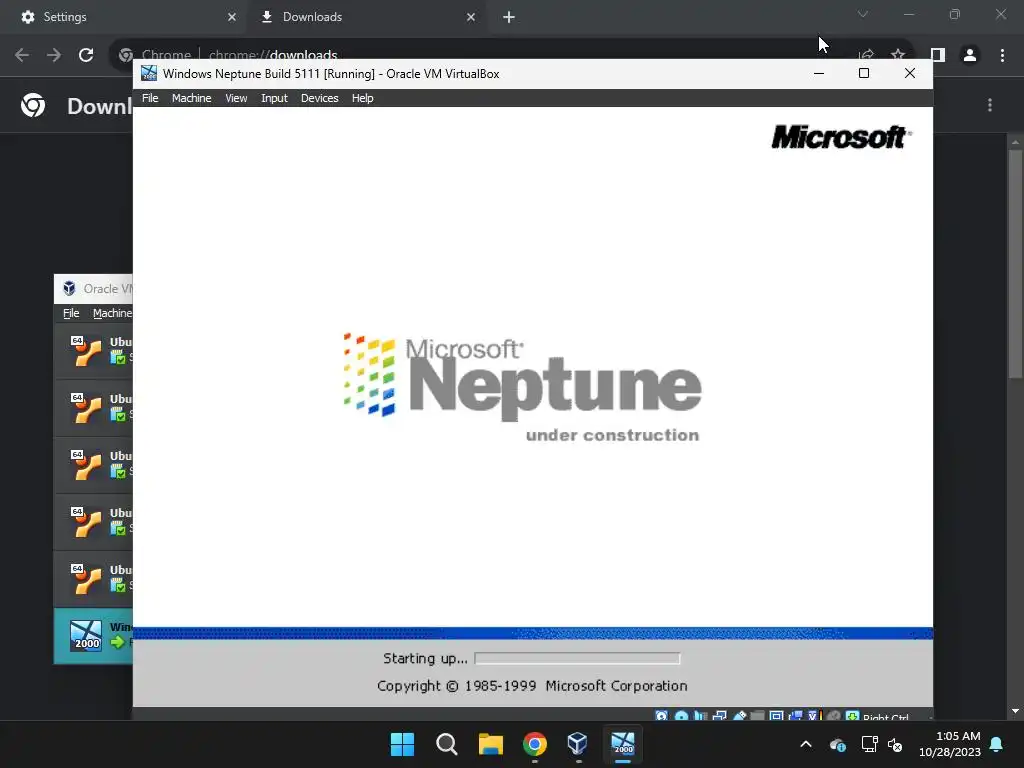This screenshot has width=1024, height=768.
Task: Switch to the Neptune VM taskbar icon
Action: pos(622,744)
